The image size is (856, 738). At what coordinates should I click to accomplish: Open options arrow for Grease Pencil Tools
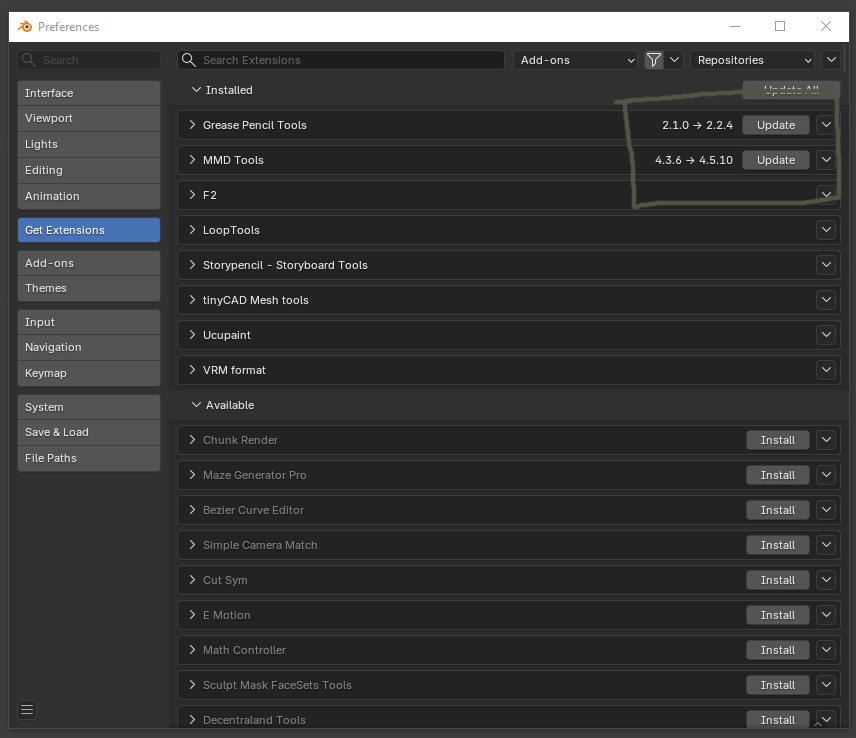825,125
